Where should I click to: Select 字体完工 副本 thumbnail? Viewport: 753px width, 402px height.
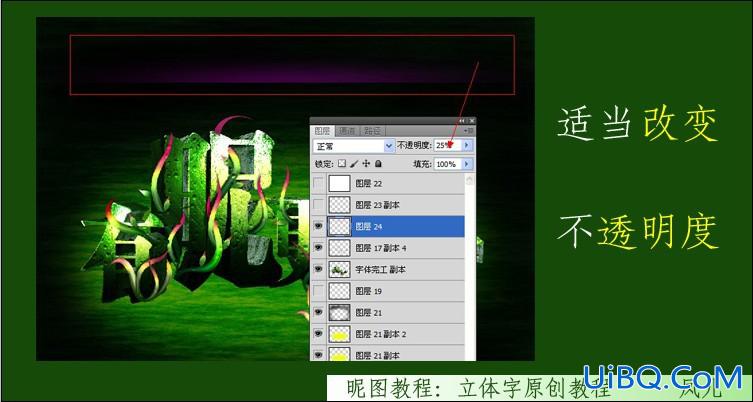(339, 269)
